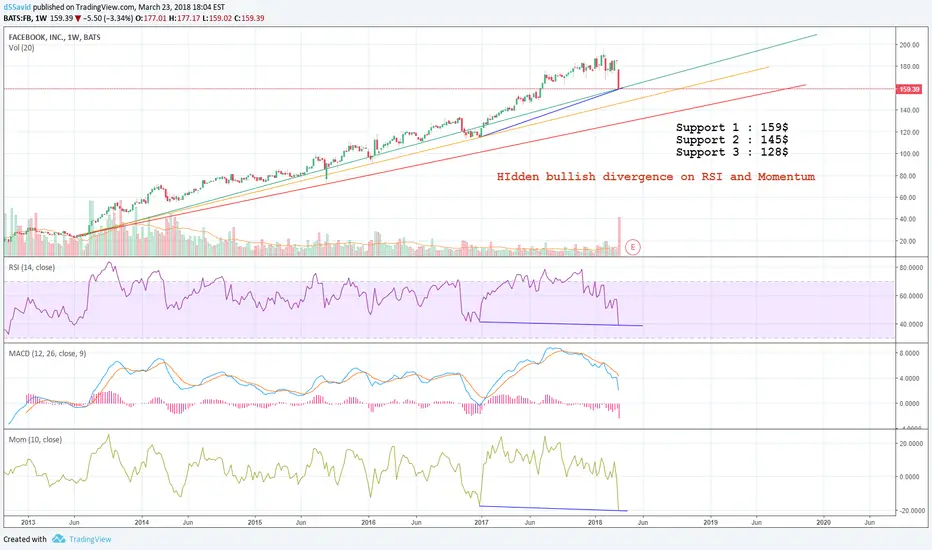The height and width of the screenshot is (550, 932).
Task: Select the red 159.39 price label
Action: pyautogui.click(x=909, y=89)
